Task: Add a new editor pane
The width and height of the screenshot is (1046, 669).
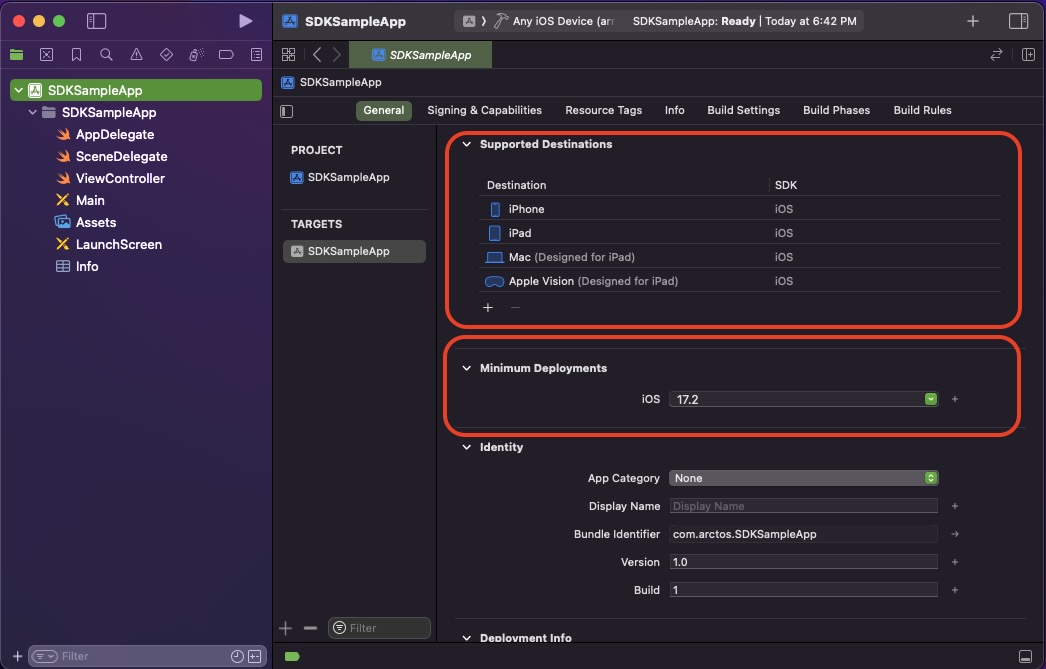Action: (x=1028, y=55)
